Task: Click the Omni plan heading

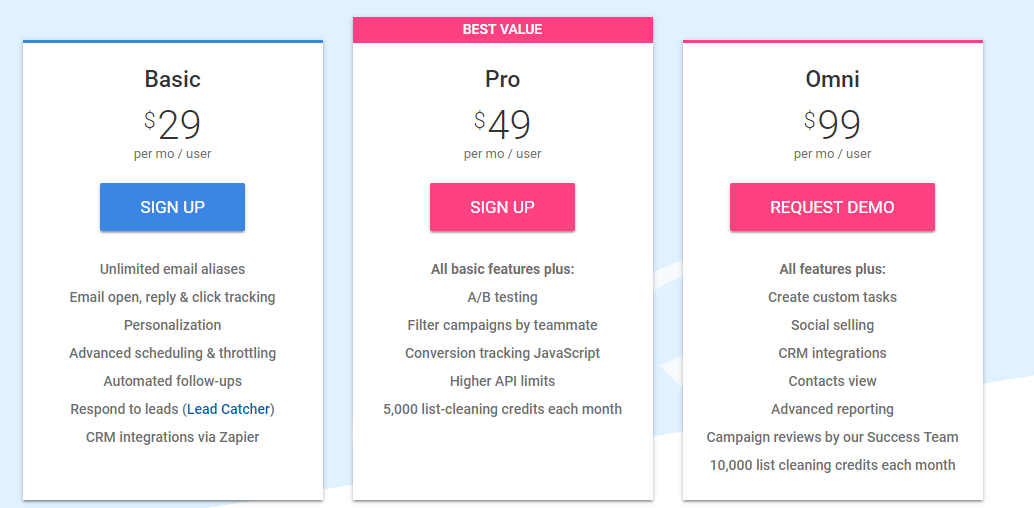Action: 832,79
